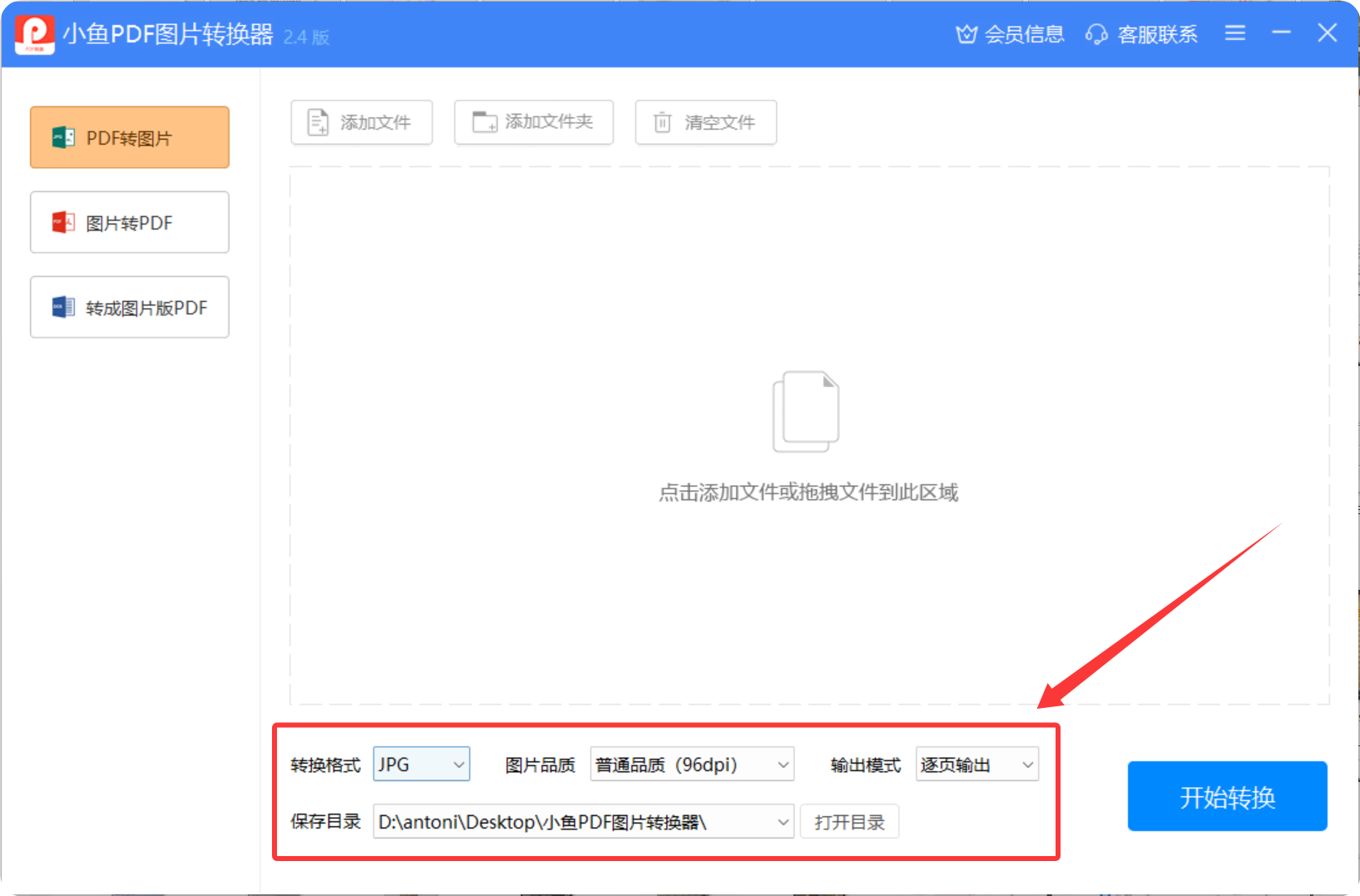
Task: Expand the 输出模式 output mode dropdown
Action: (1027, 765)
